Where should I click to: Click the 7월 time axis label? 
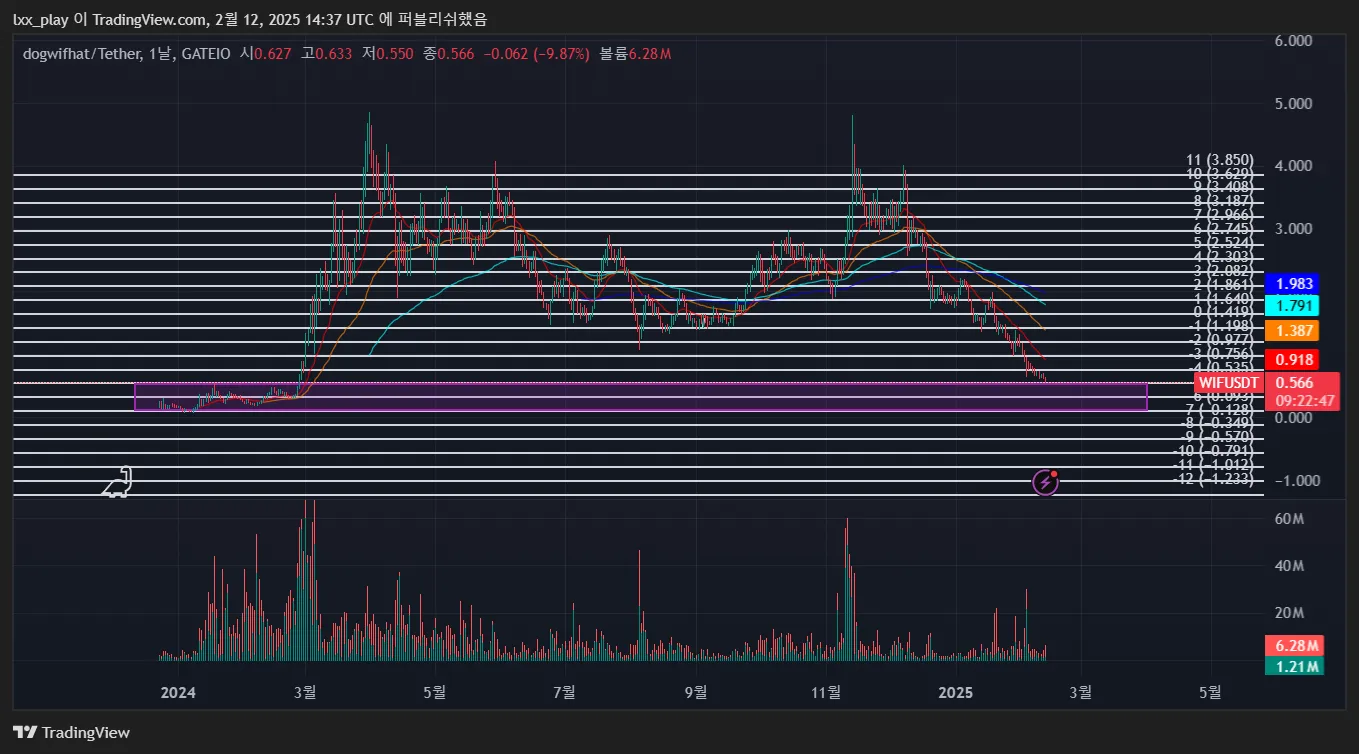(x=564, y=692)
